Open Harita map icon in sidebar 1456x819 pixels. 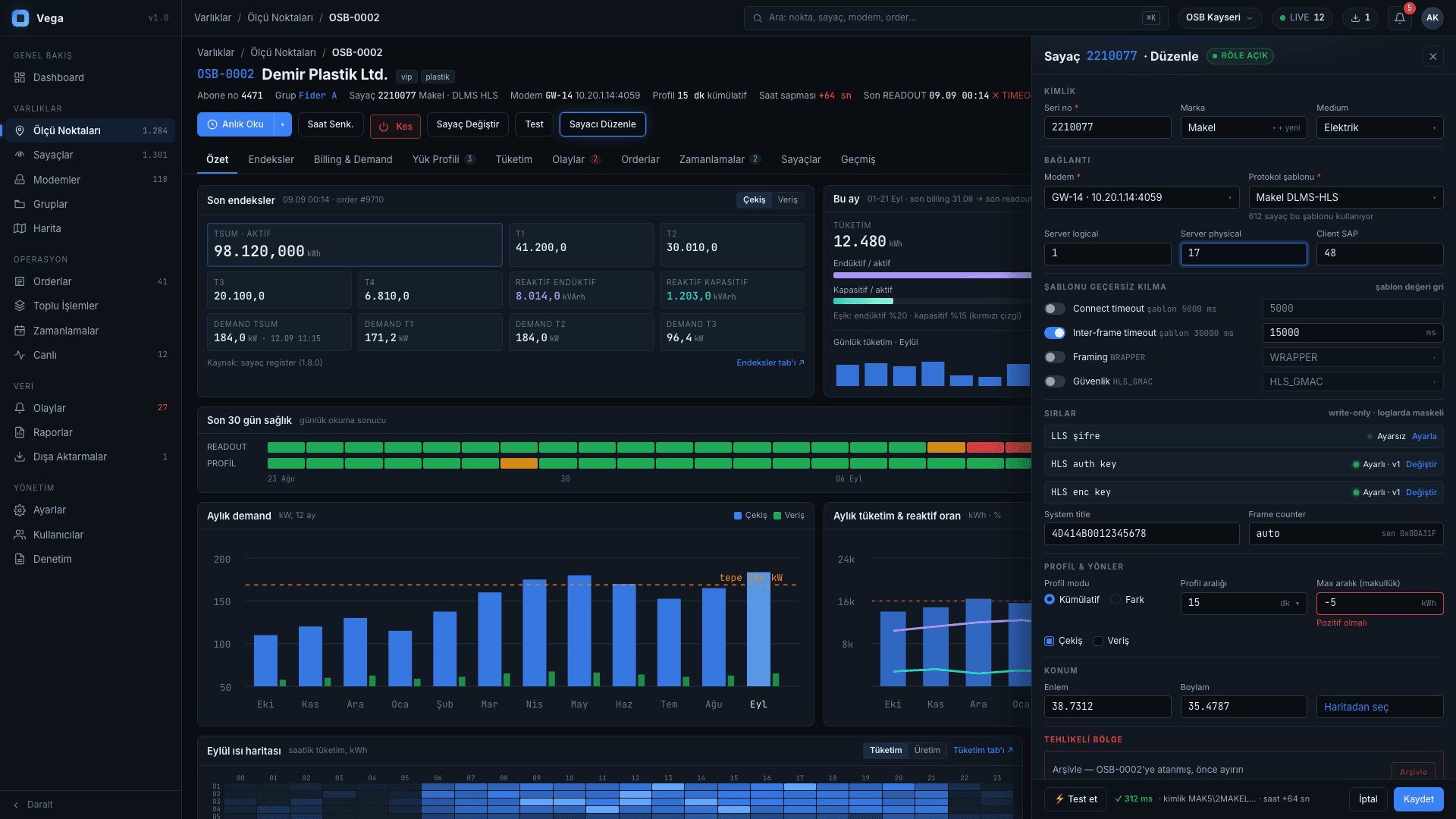[20, 228]
